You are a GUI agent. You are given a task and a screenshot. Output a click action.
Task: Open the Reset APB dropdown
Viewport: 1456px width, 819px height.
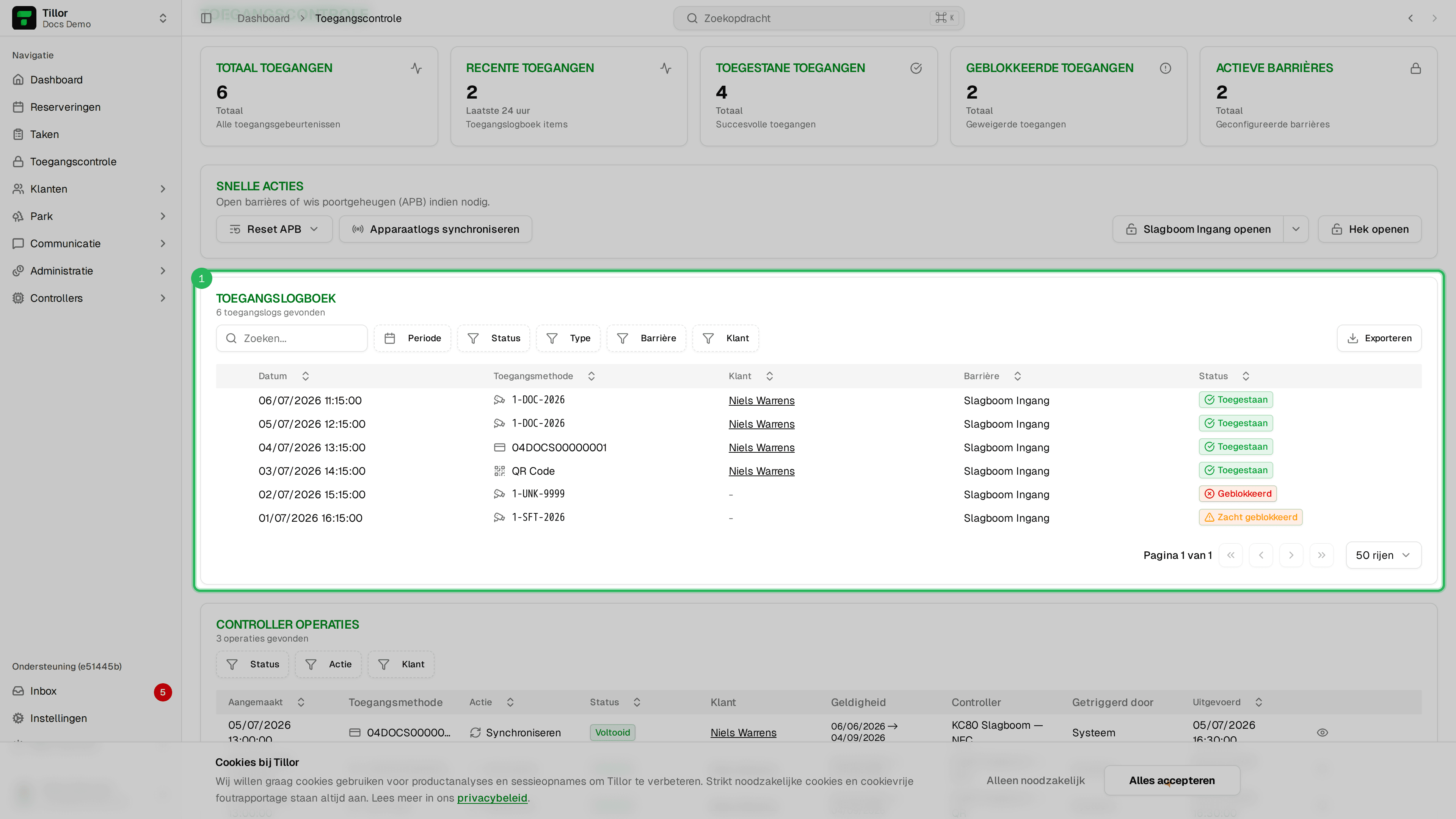pyautogui.click(x=274, y=229)
